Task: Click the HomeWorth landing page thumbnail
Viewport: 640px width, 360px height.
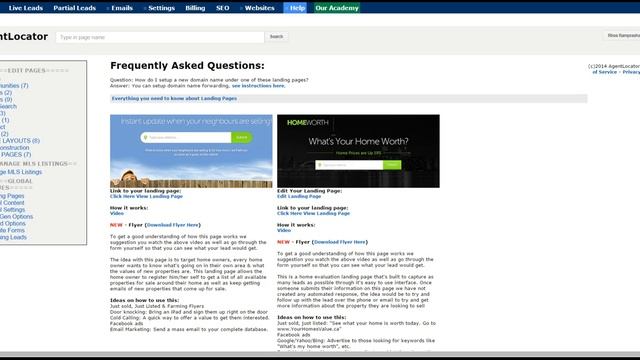Action: pos(358,151)
